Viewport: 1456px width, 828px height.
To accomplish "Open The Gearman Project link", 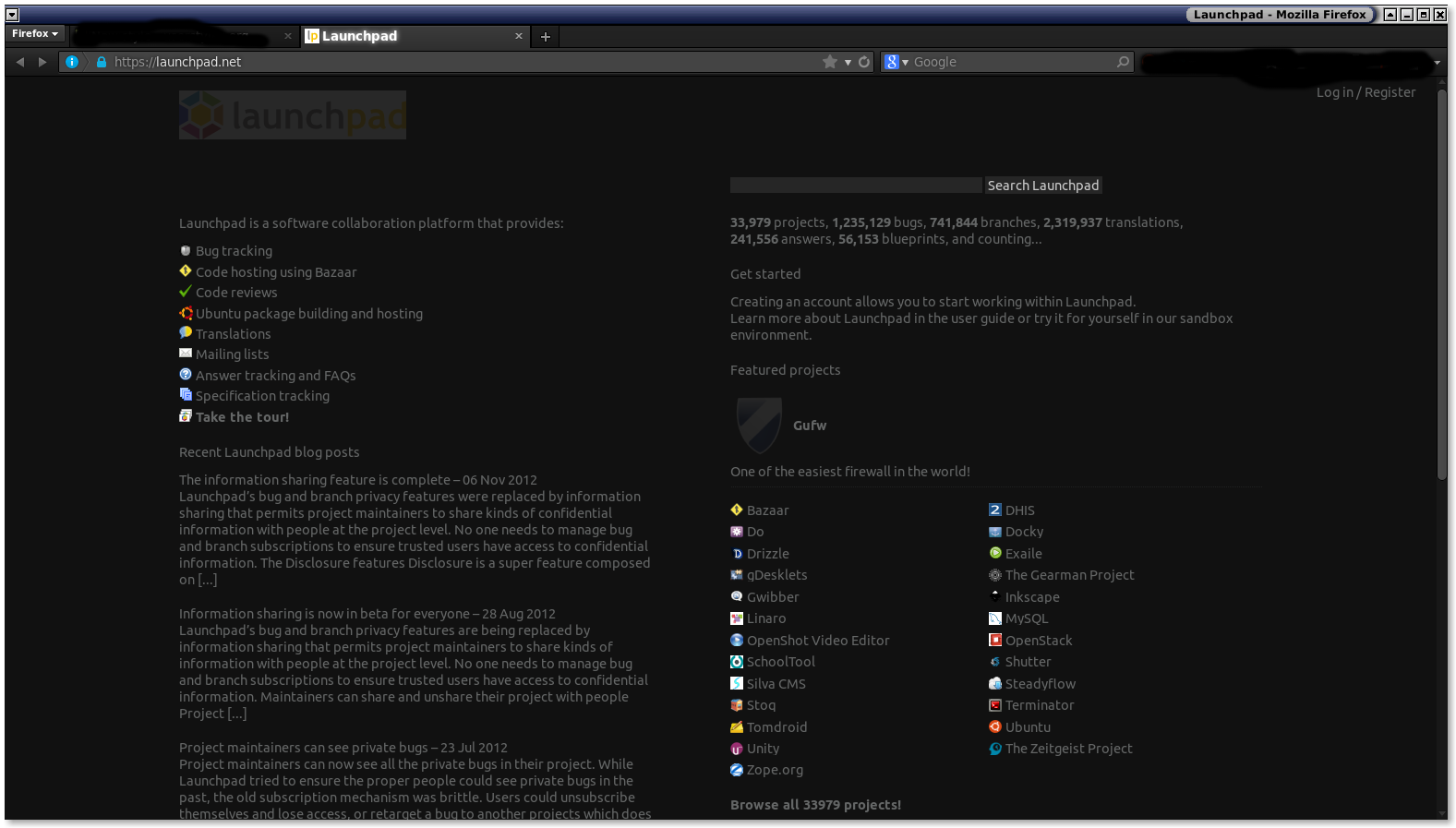I will point(1070,575).
